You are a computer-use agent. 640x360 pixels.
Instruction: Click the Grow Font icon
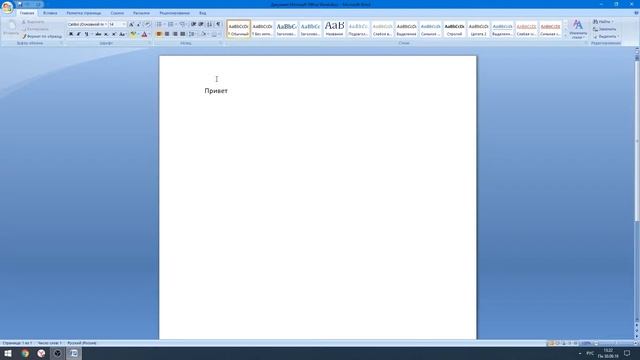point(131,24)
